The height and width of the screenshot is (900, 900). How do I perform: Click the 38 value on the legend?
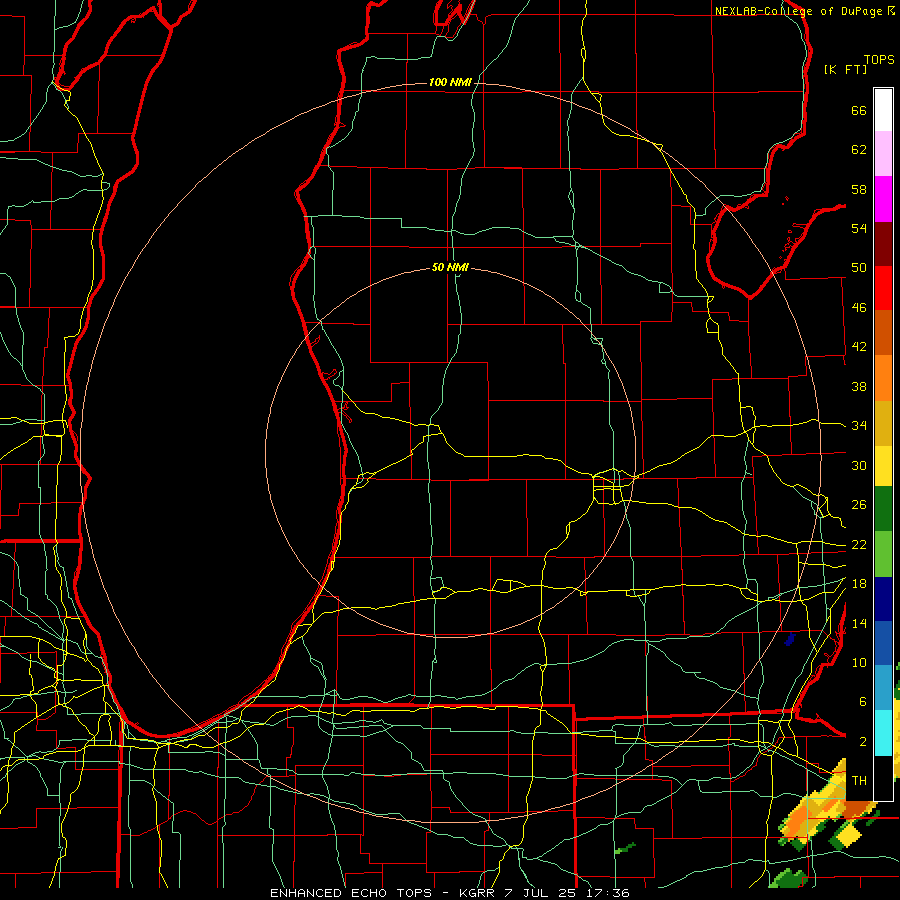859,386
